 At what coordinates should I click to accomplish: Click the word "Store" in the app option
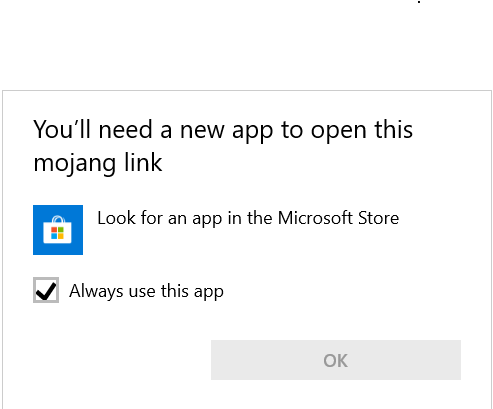pos(378,218)
